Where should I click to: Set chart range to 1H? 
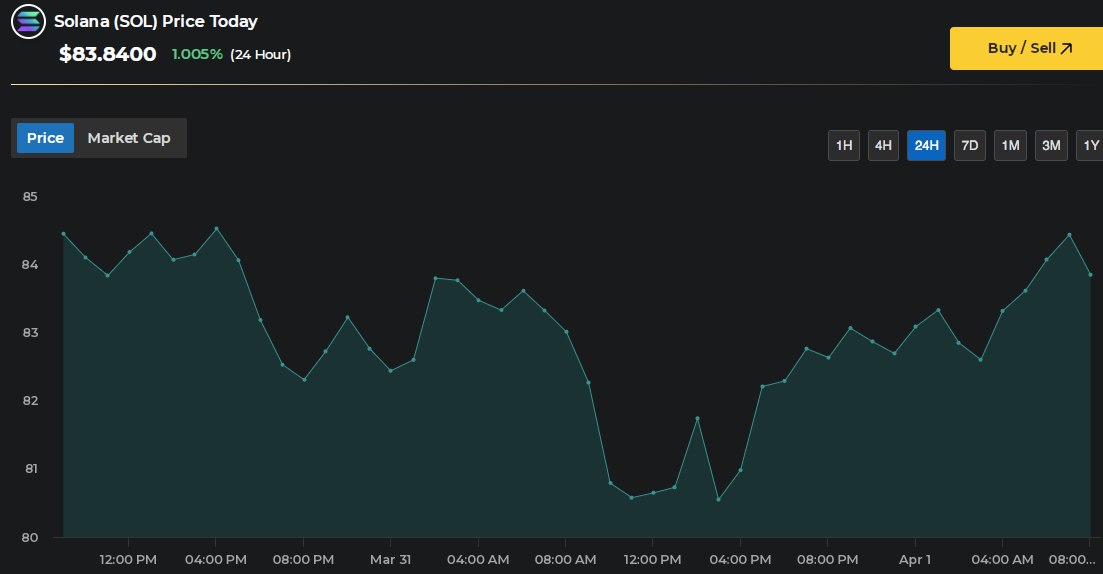click(844, 146)
